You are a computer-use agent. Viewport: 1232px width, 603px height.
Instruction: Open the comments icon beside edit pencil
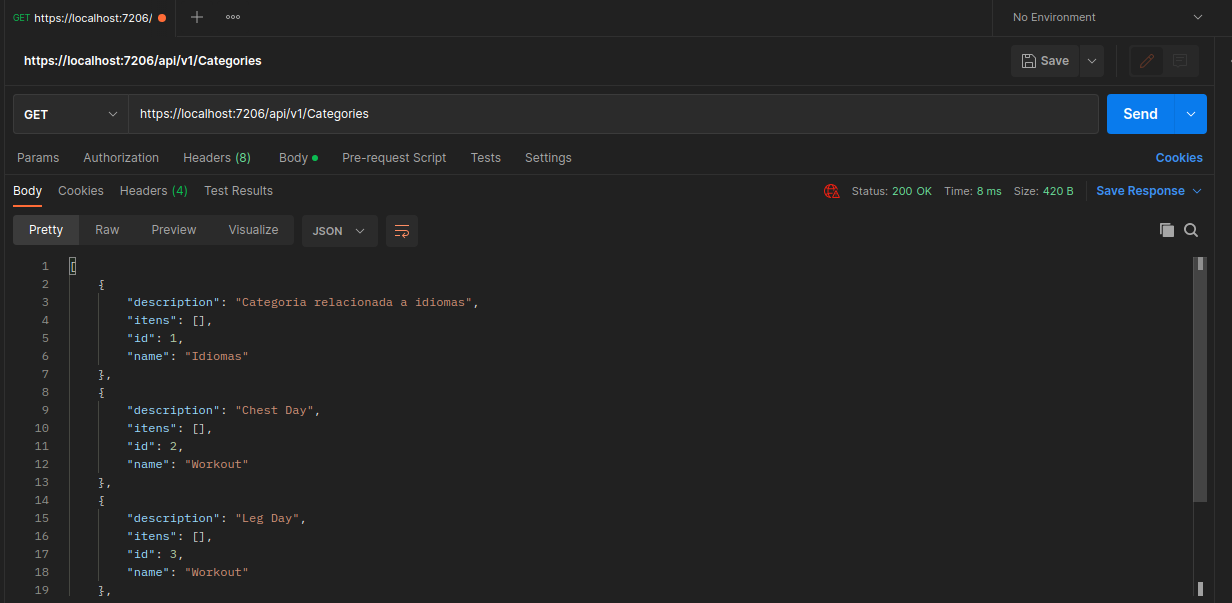[x=1180, y=61]
